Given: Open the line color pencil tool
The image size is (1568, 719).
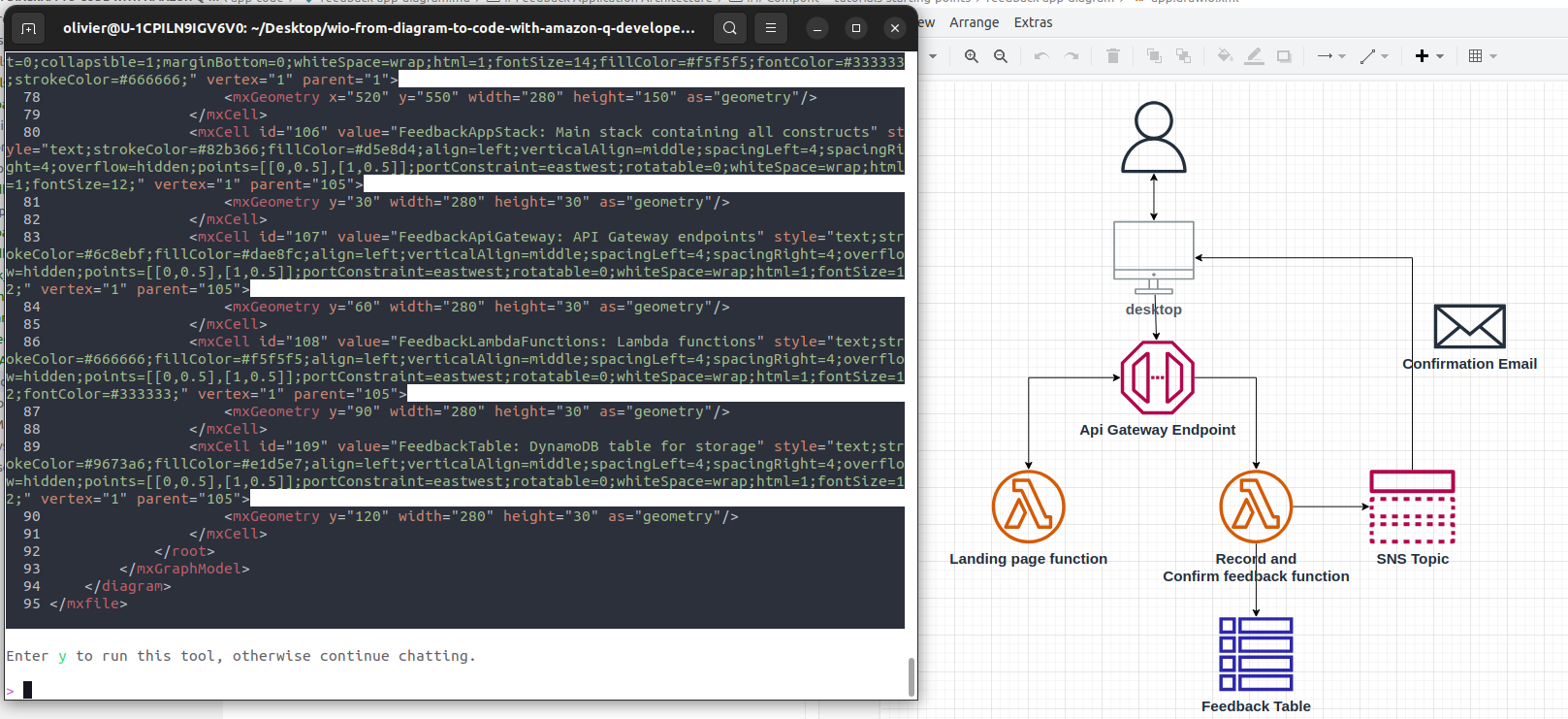Looking at the screenshot, I should (x=1254, y=56).
